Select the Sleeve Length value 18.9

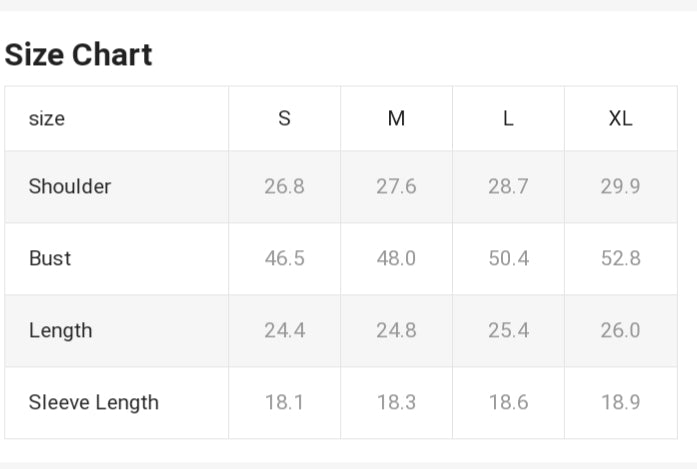tap(620, 402)
